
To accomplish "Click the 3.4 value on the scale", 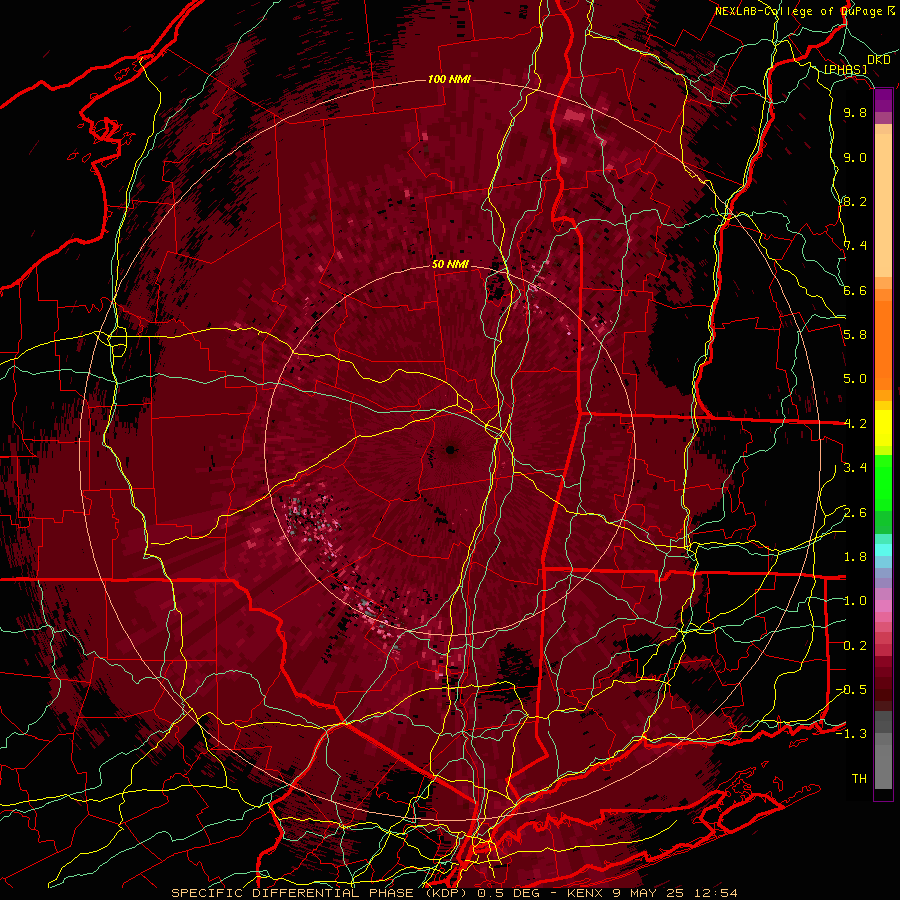I will click(855, 468).
